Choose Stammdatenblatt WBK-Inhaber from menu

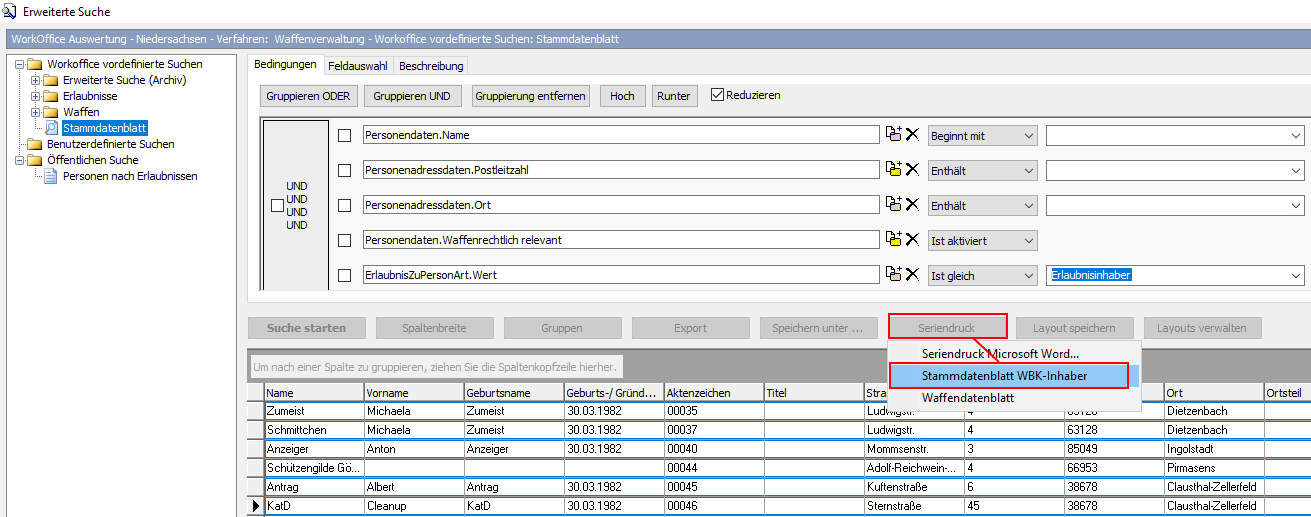pos(1004,375)
